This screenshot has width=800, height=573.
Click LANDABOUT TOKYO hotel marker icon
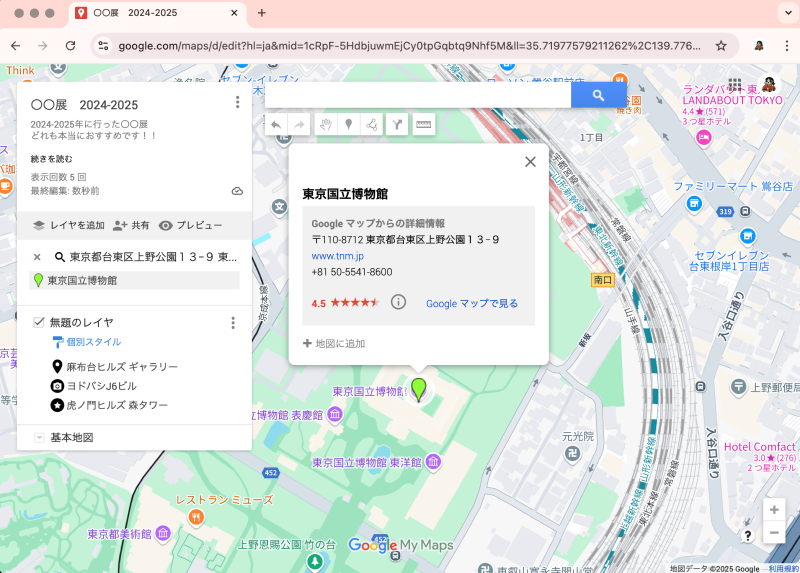coord(704,137)
